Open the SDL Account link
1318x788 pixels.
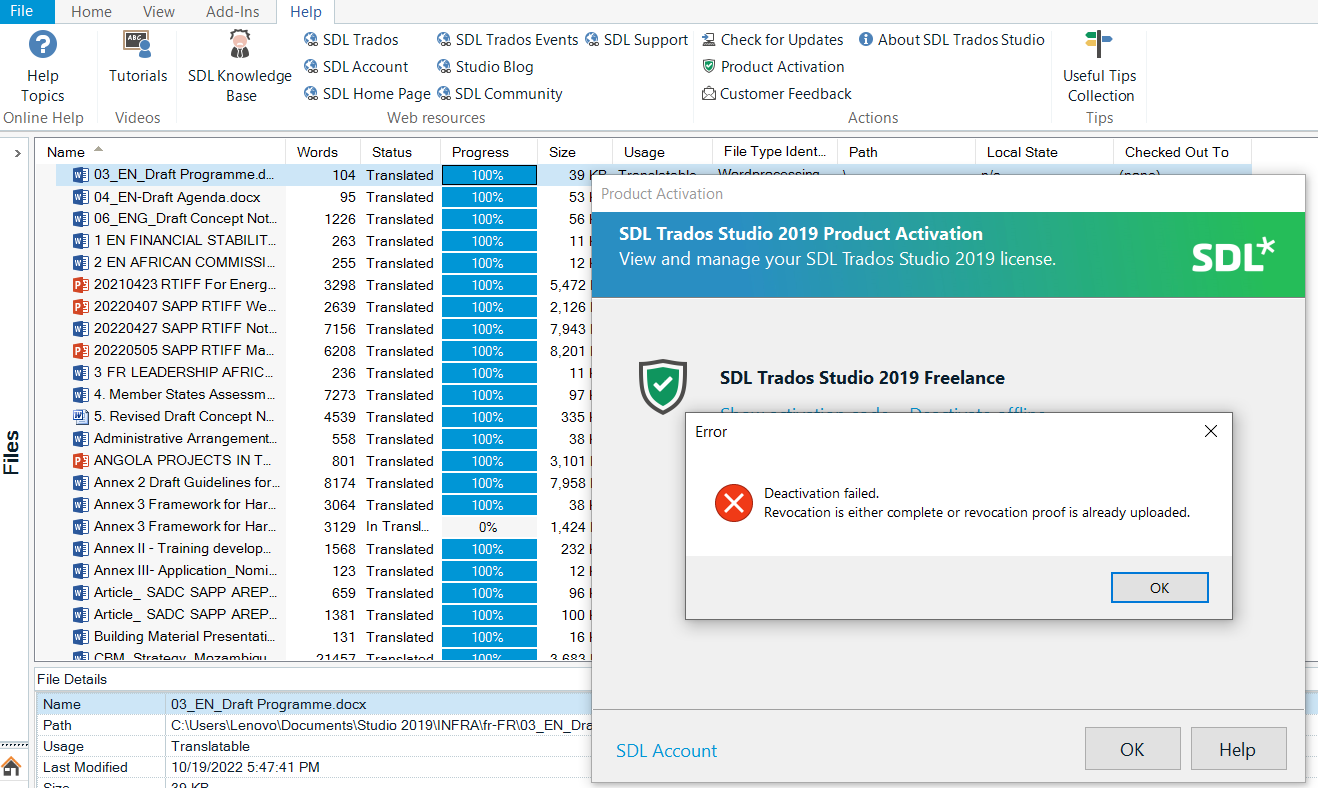tap(666, 749)
